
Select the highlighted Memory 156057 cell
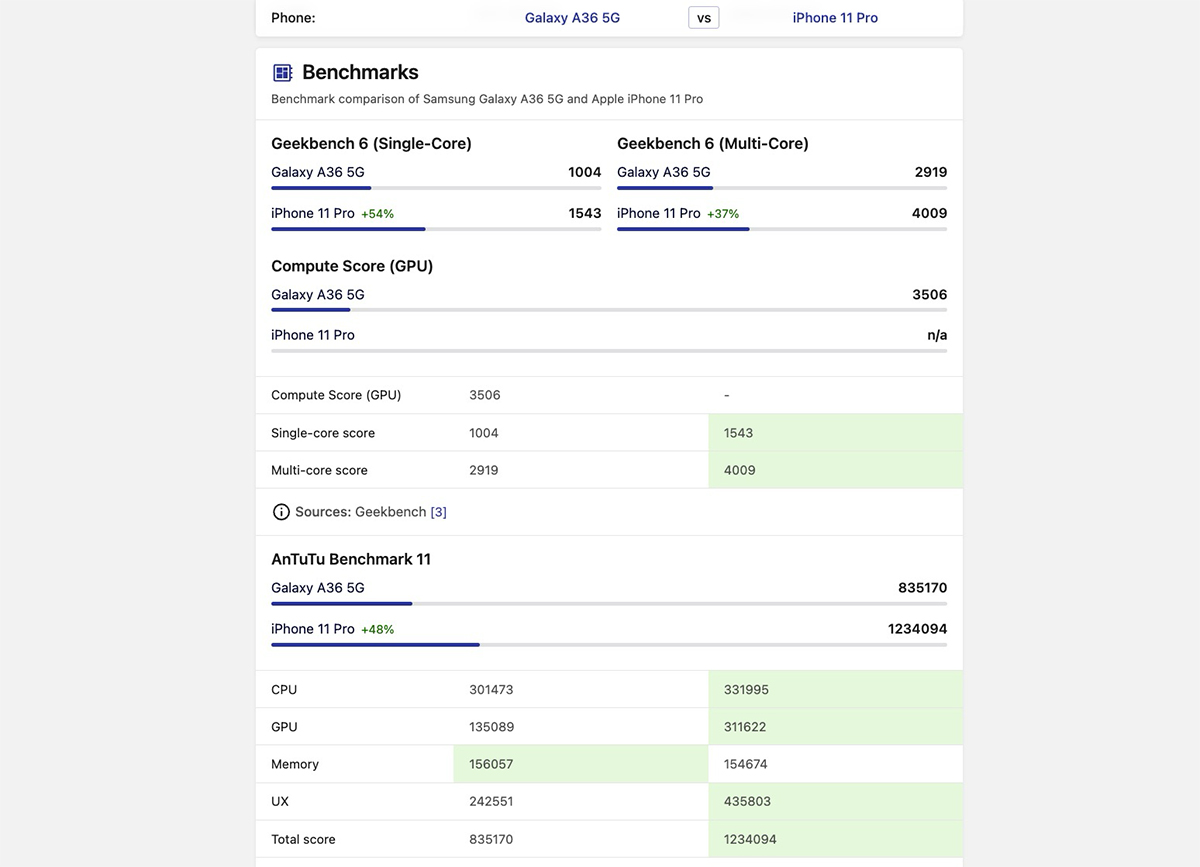click(580, 764)
